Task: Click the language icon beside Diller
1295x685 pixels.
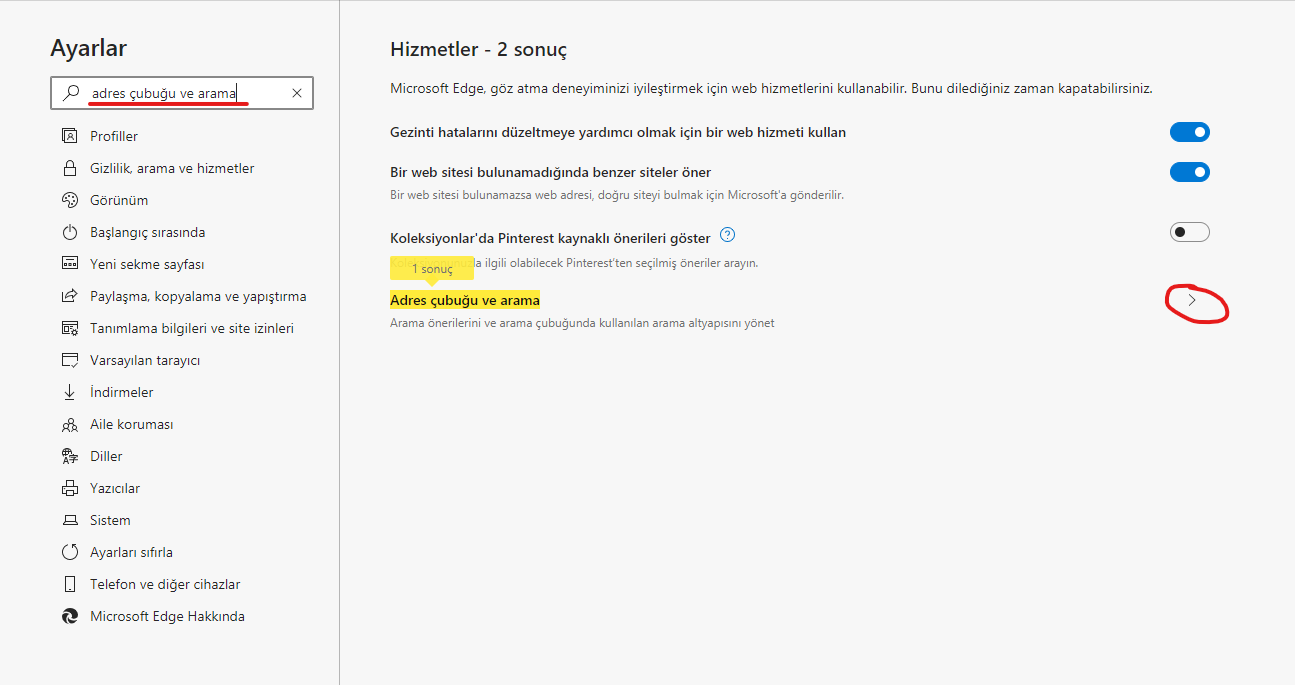Action: [70, 456]
